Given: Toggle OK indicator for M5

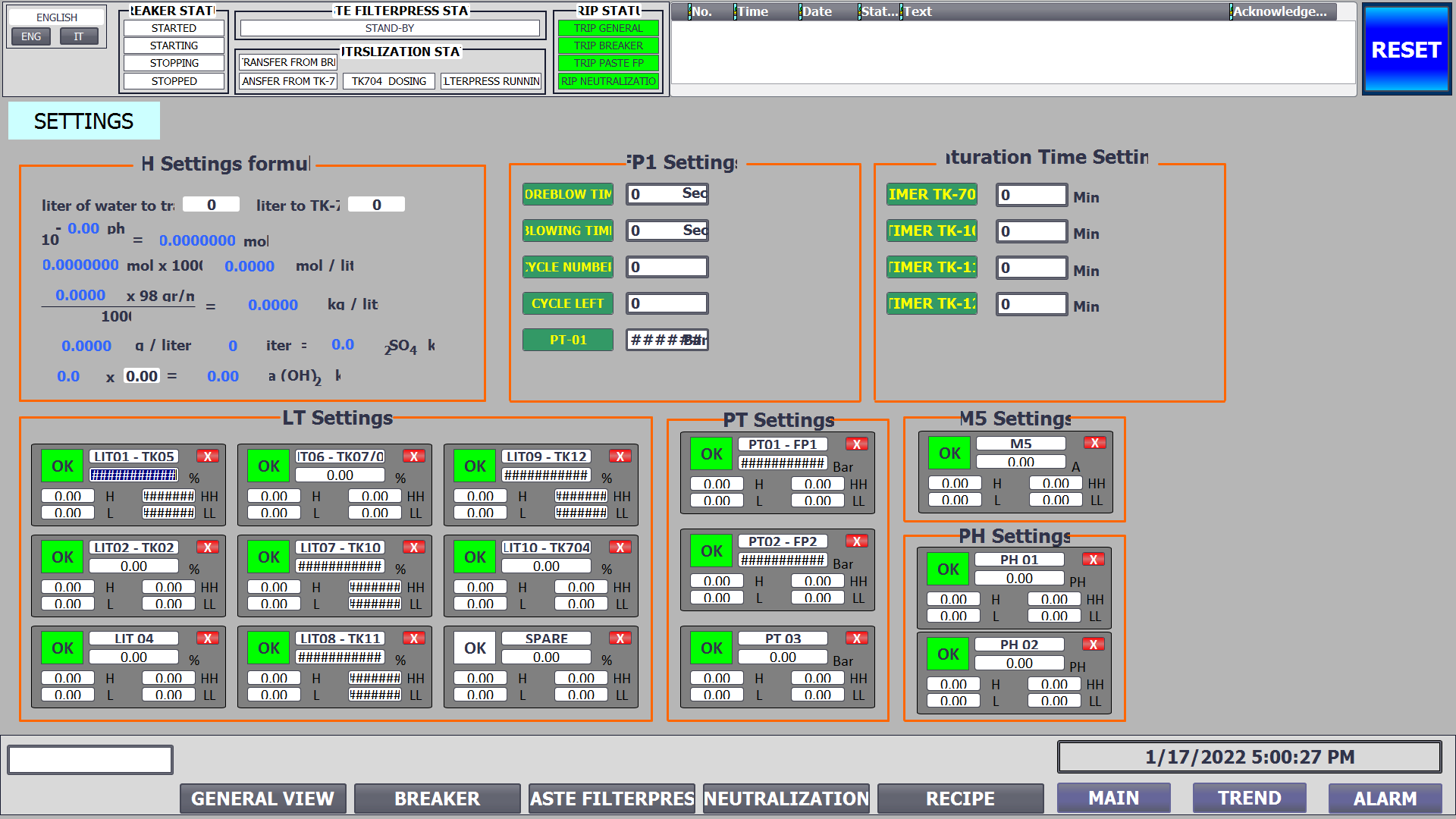Looking at the screenshot, I should click(x=949, y=453).
